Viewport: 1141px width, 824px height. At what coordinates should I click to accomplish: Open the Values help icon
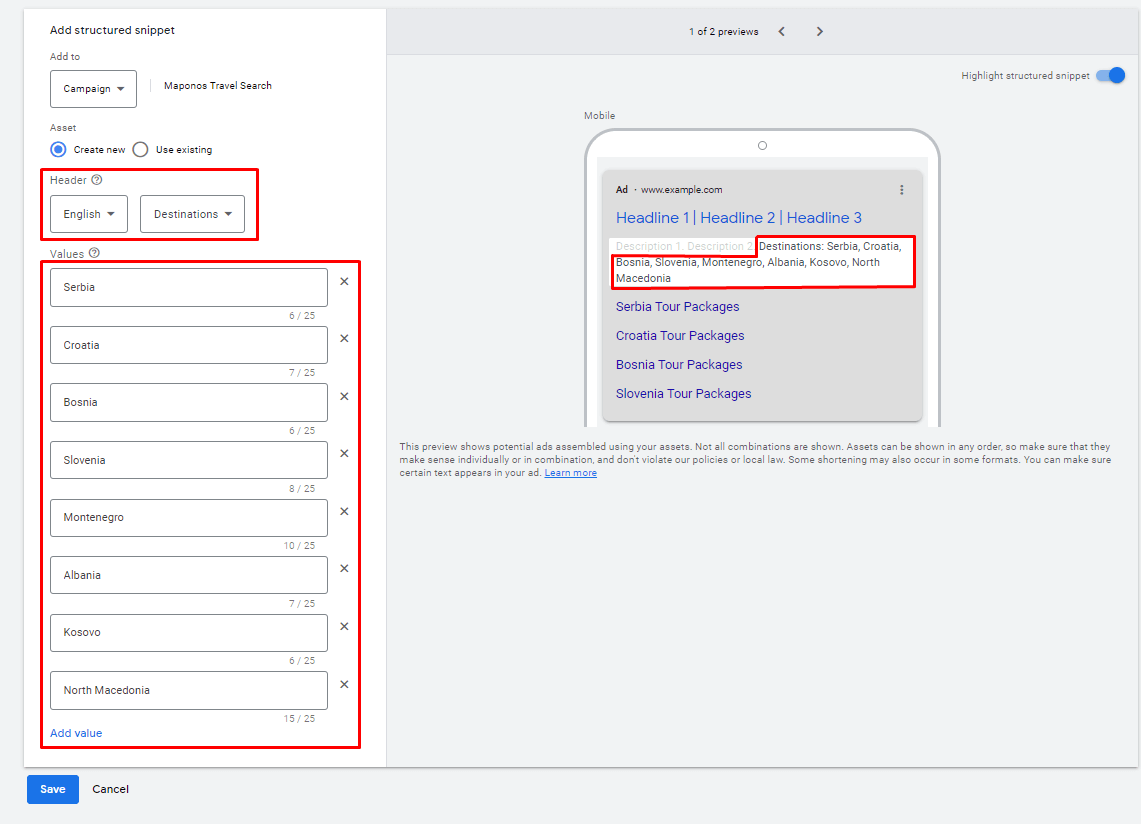(94, 253)
